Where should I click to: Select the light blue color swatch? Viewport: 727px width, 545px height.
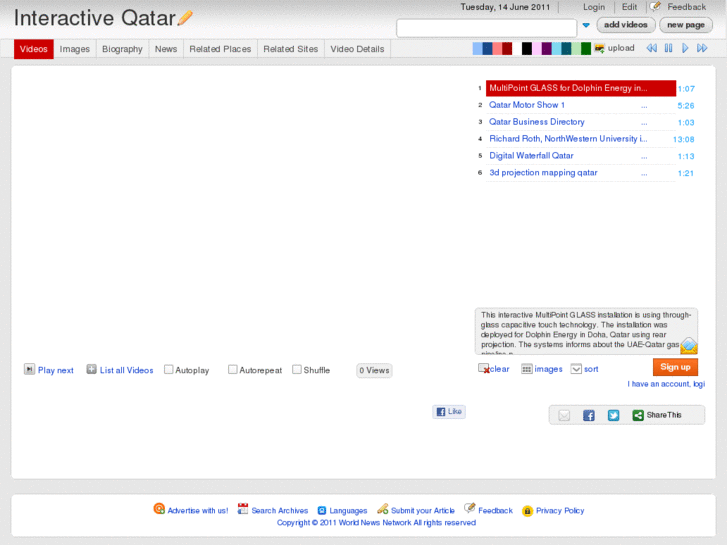tap(477, 48)
